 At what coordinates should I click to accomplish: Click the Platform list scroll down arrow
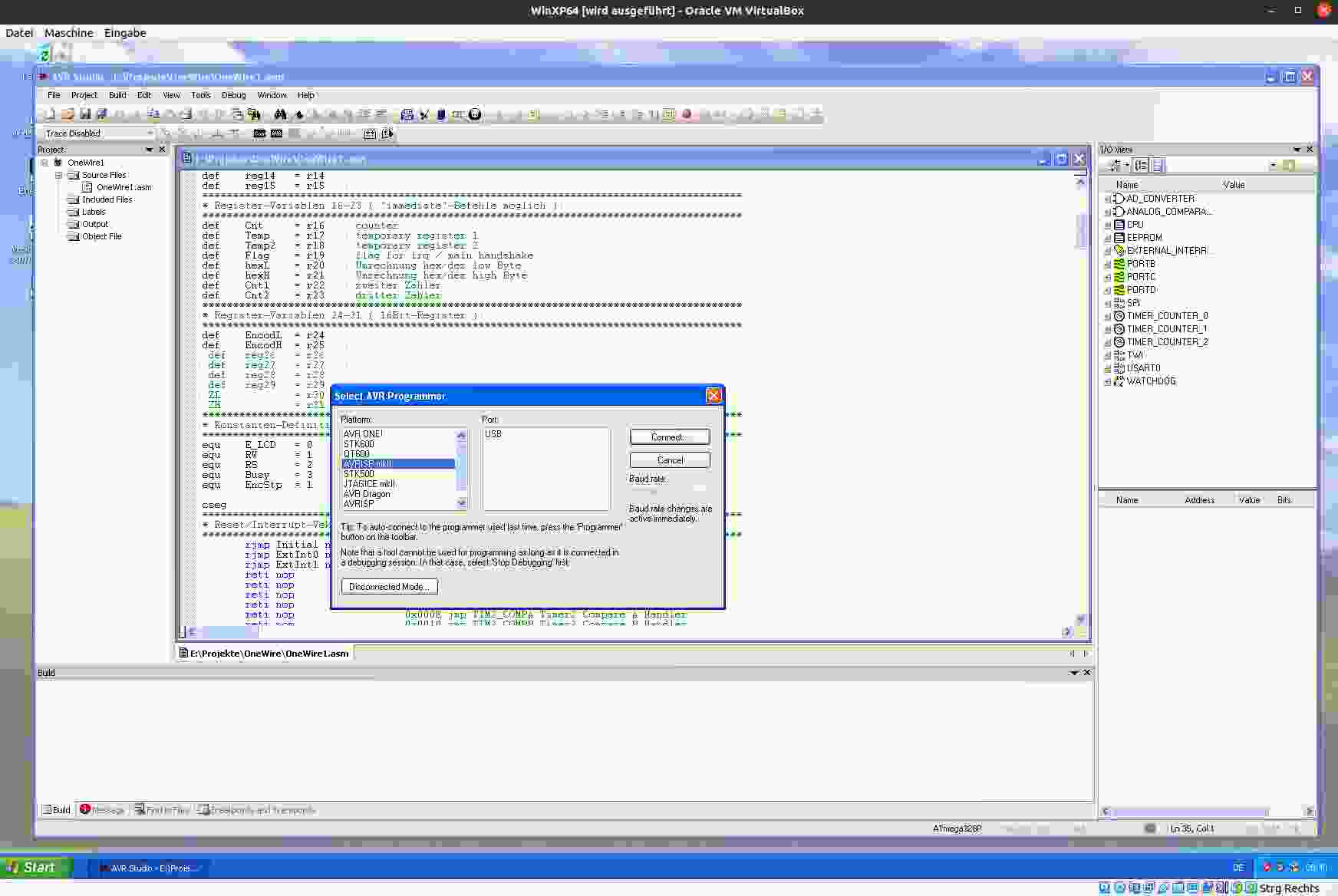(461, 503)
